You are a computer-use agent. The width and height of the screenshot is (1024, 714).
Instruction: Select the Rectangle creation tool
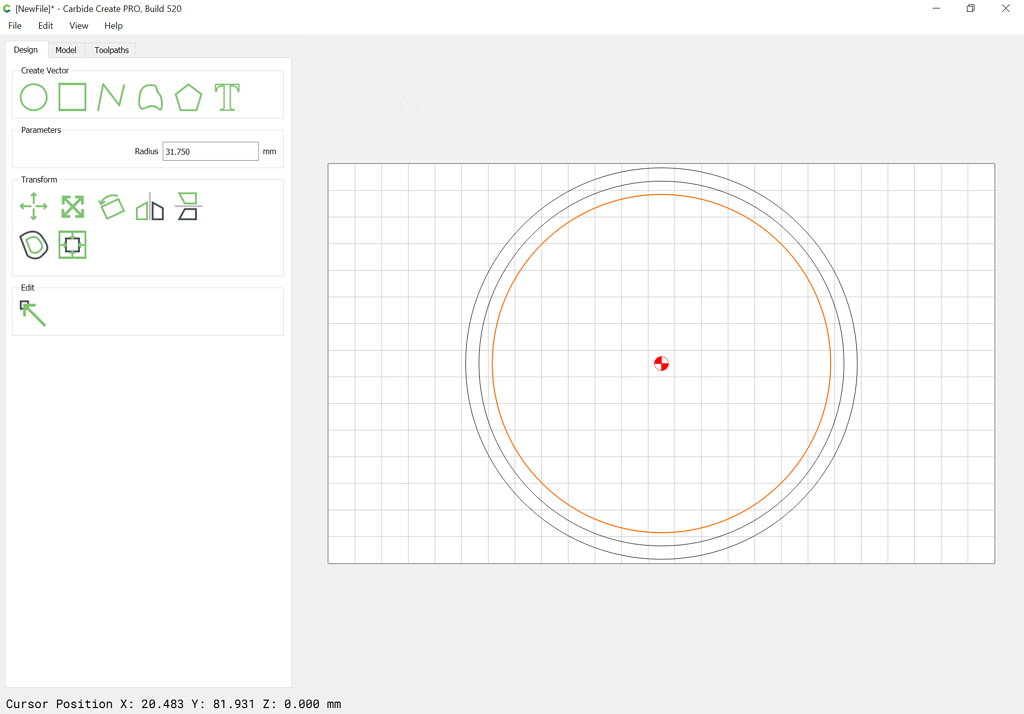71,97
